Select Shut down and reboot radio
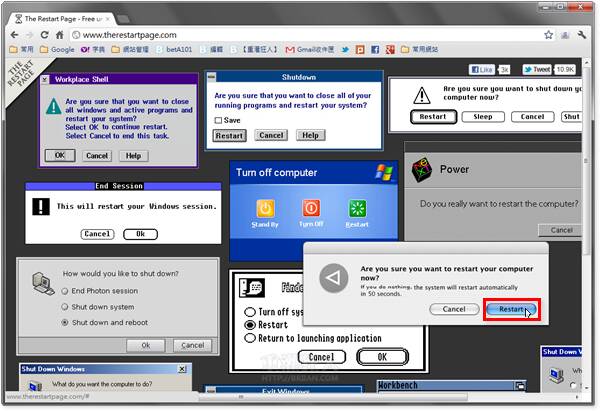Viewport: 600px width, 411px height. click(65, 323)
